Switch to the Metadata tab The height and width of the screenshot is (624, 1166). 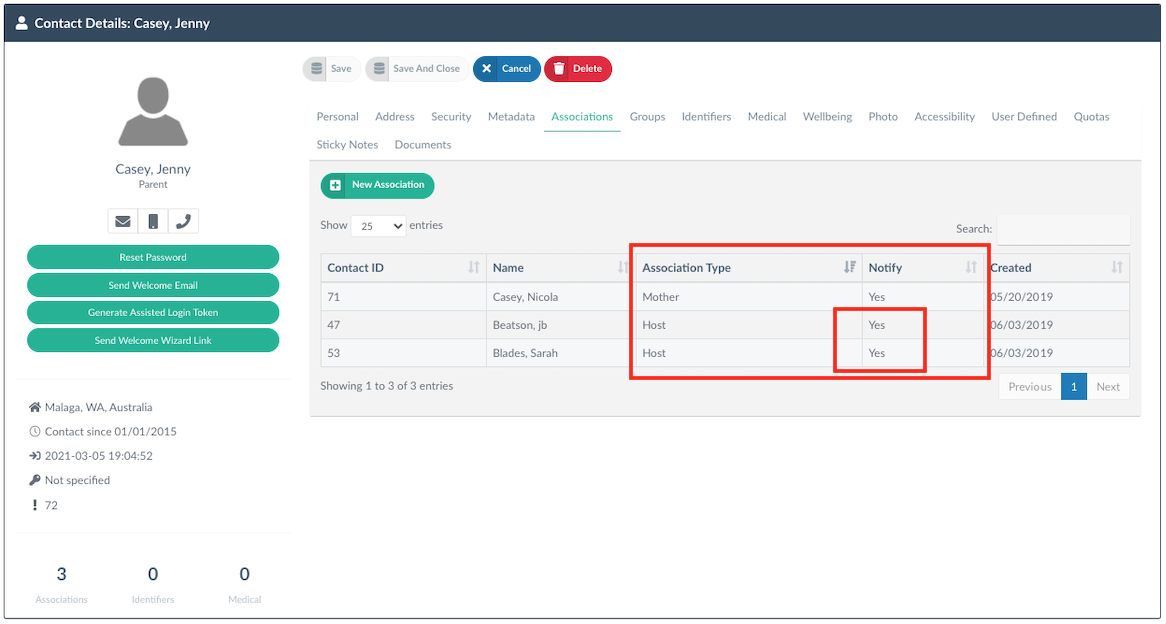512,117
